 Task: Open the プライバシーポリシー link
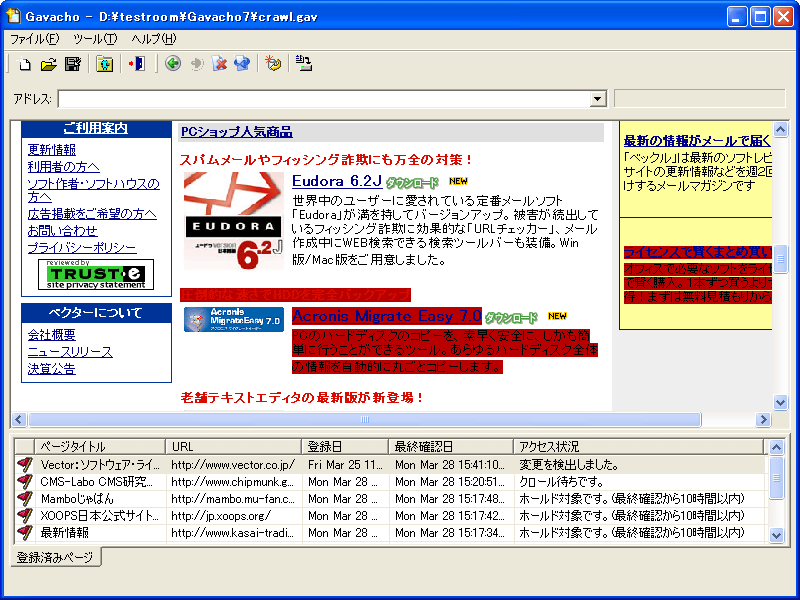82,247
